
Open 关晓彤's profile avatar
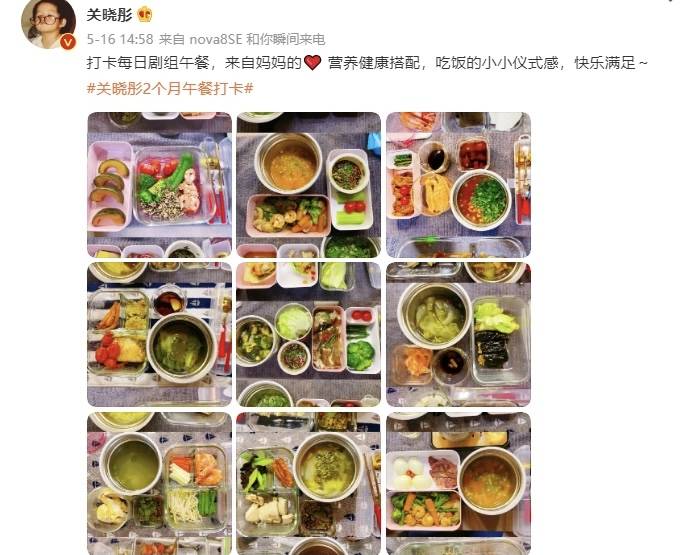[x=48, y=22]
